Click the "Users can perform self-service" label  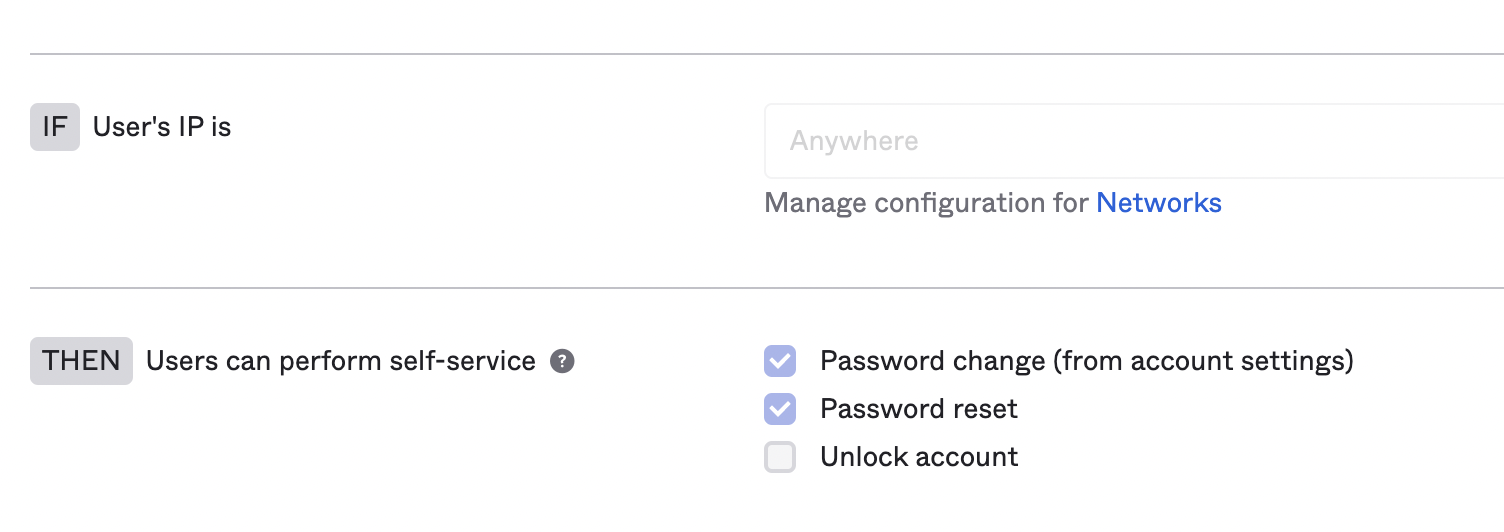[x=340, y=361]
